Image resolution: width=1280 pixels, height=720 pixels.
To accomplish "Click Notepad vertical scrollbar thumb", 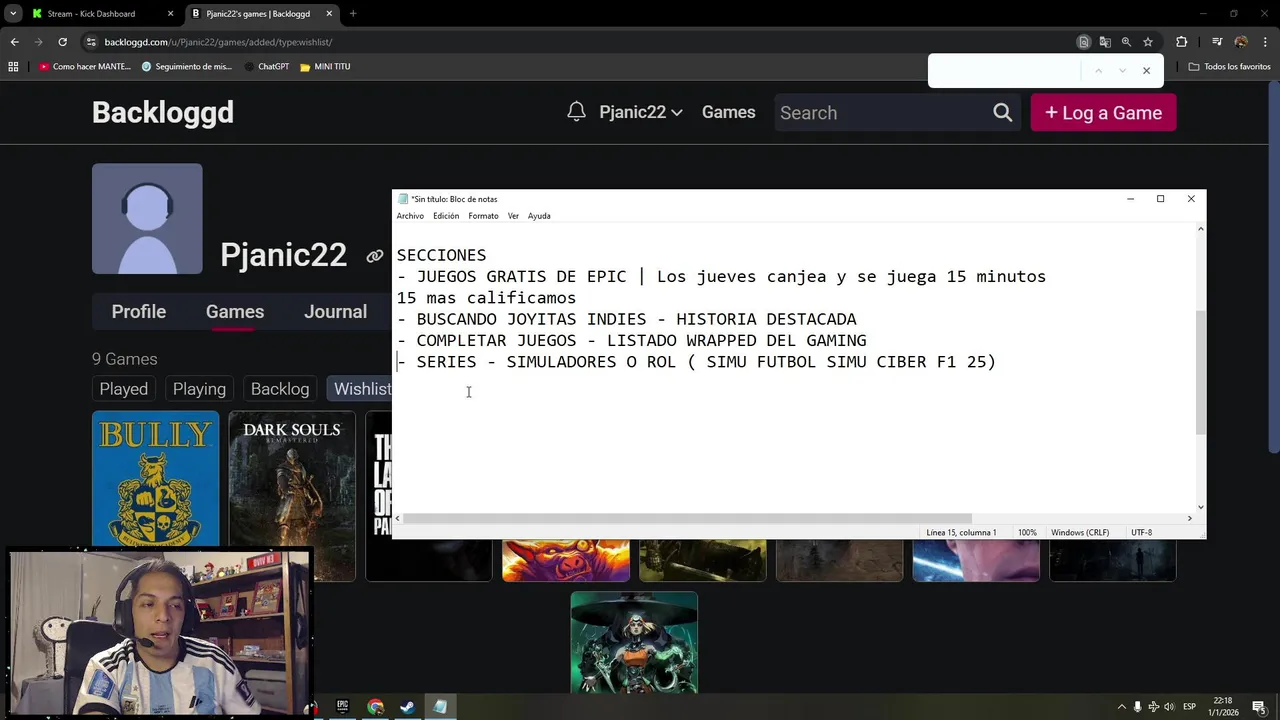I will pos(1200,372).
